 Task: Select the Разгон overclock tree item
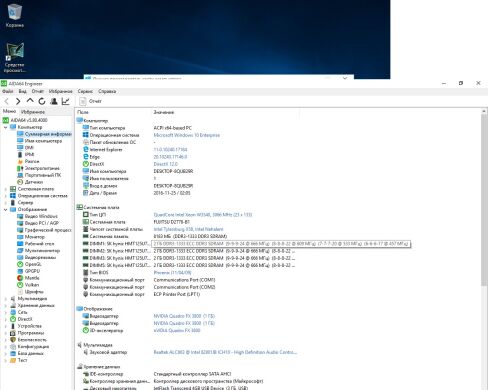click(28, 161)
